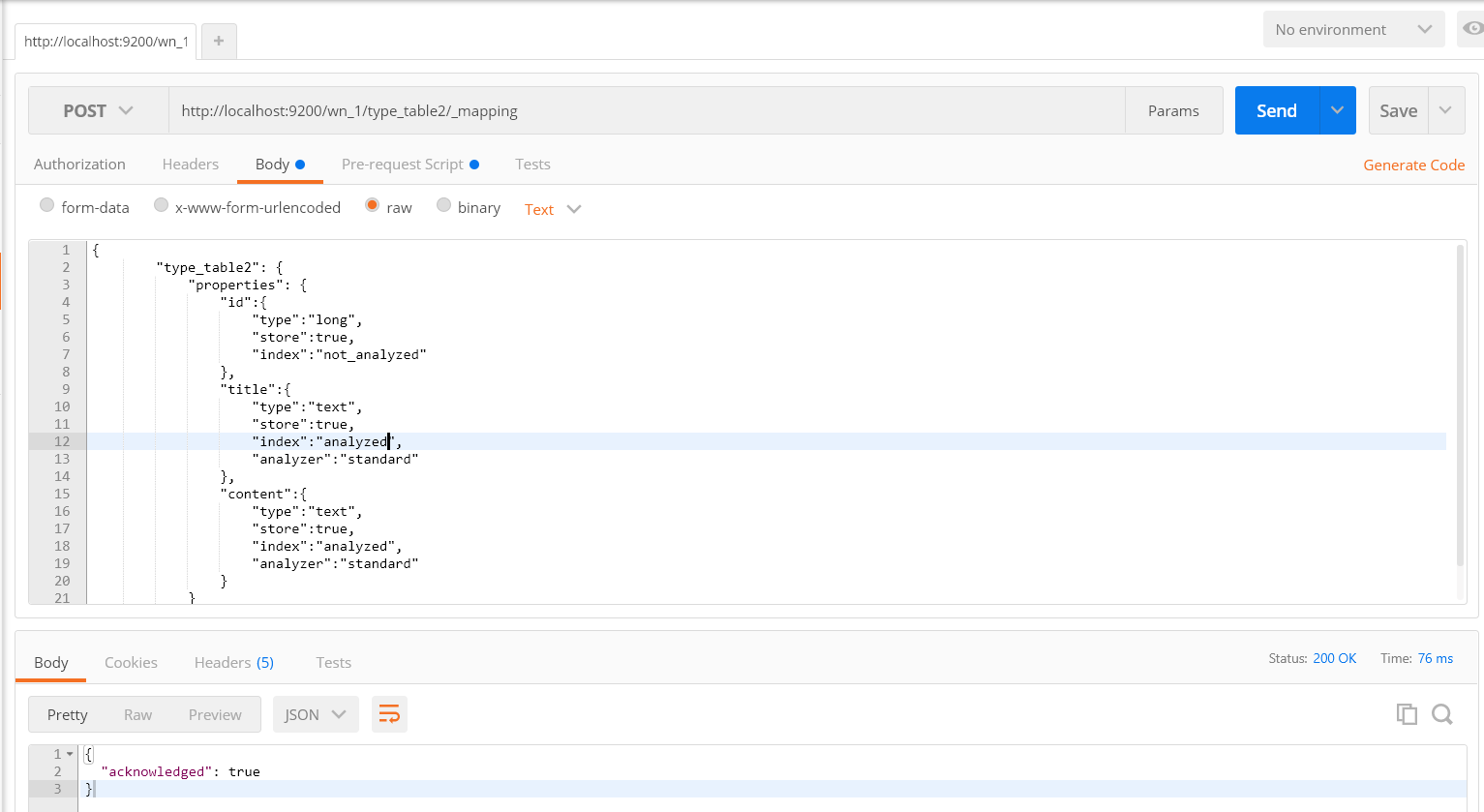Open the JSON response format dropdown
This screenshot has height=812, width=1484.
(x=316, y=714)
